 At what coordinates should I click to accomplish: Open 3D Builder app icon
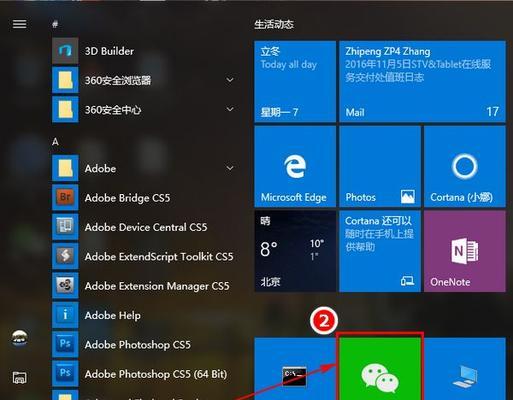click(65, 51)
